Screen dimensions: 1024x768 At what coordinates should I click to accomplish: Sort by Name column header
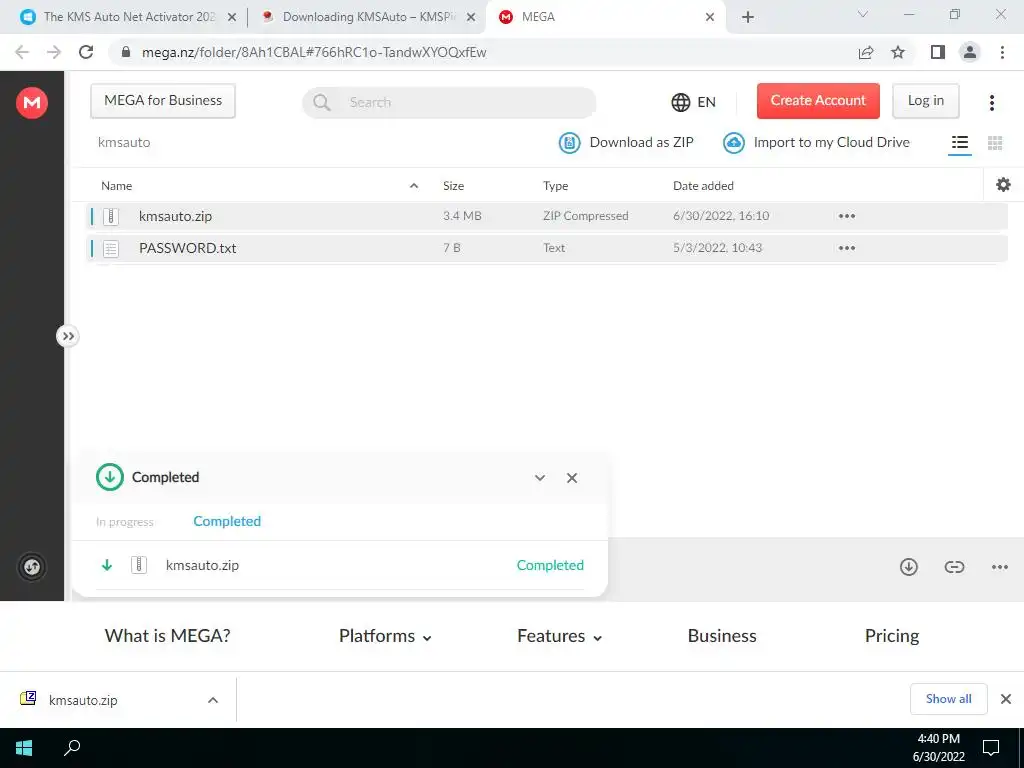pyautogui.click(x=116, y=186)
